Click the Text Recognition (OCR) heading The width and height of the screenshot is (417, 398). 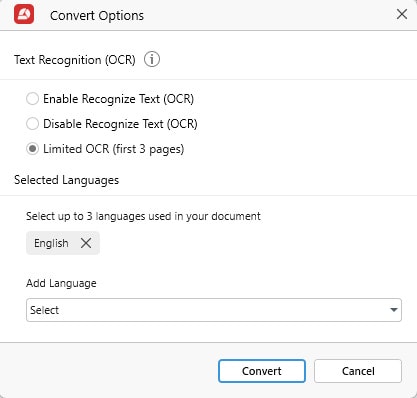(x=75, y=60)
